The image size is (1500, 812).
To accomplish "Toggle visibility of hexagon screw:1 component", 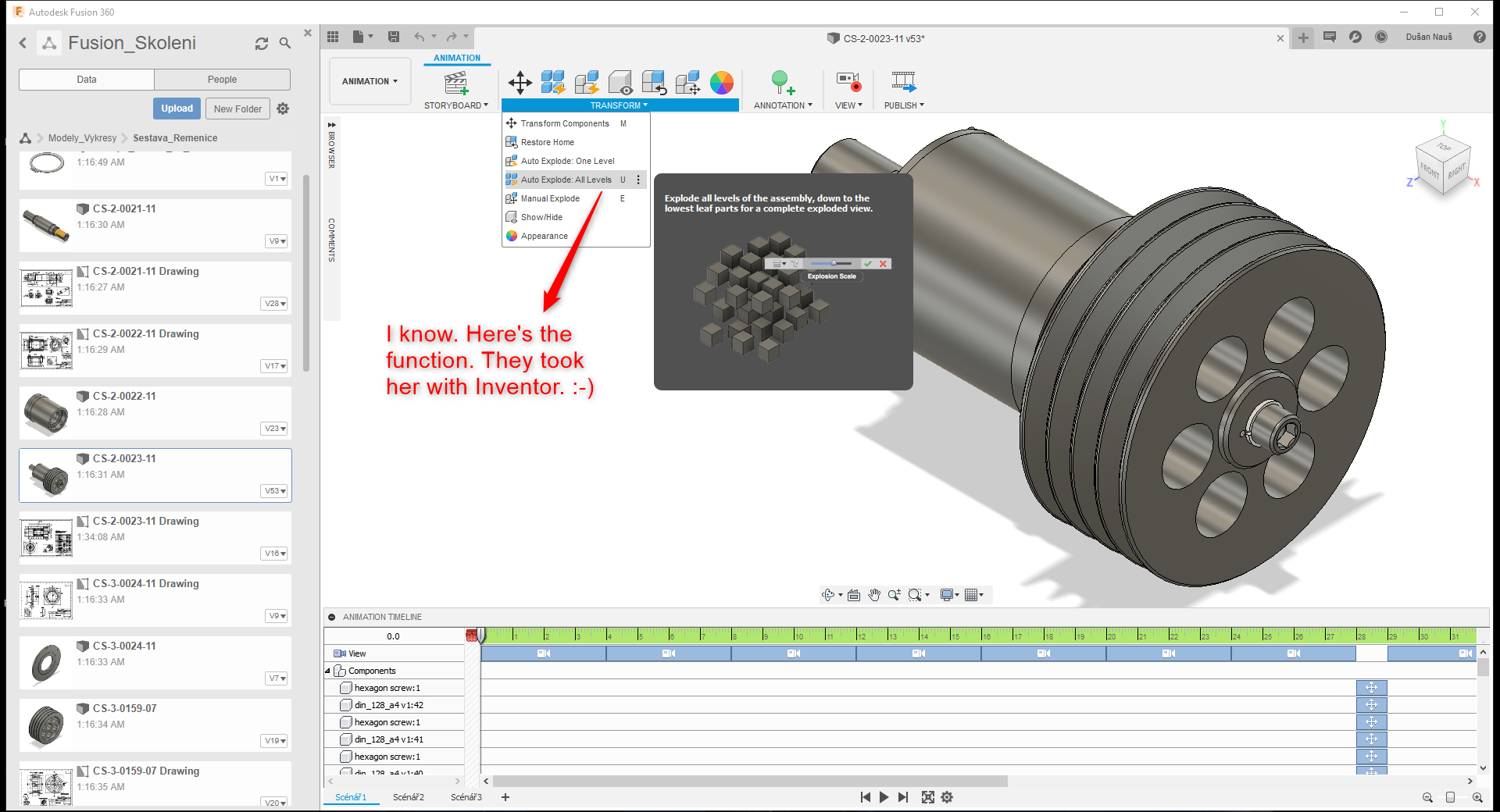I will pyautogui.click(x=346, y=688).
